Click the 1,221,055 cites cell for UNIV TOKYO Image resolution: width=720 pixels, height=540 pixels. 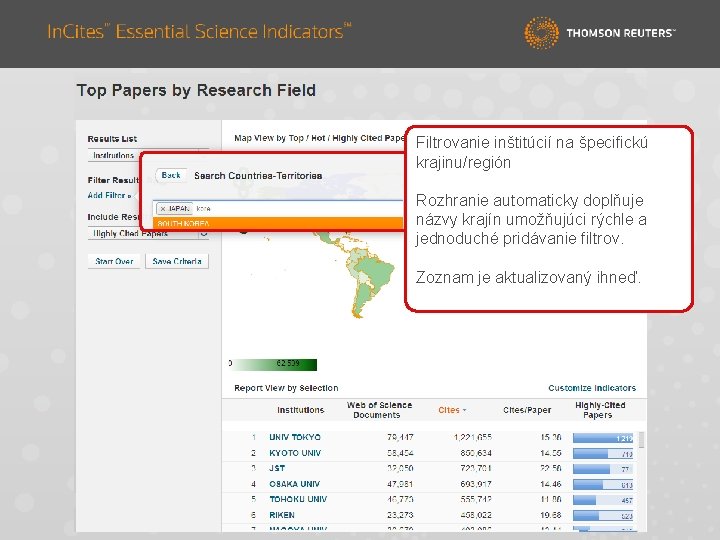472,437
